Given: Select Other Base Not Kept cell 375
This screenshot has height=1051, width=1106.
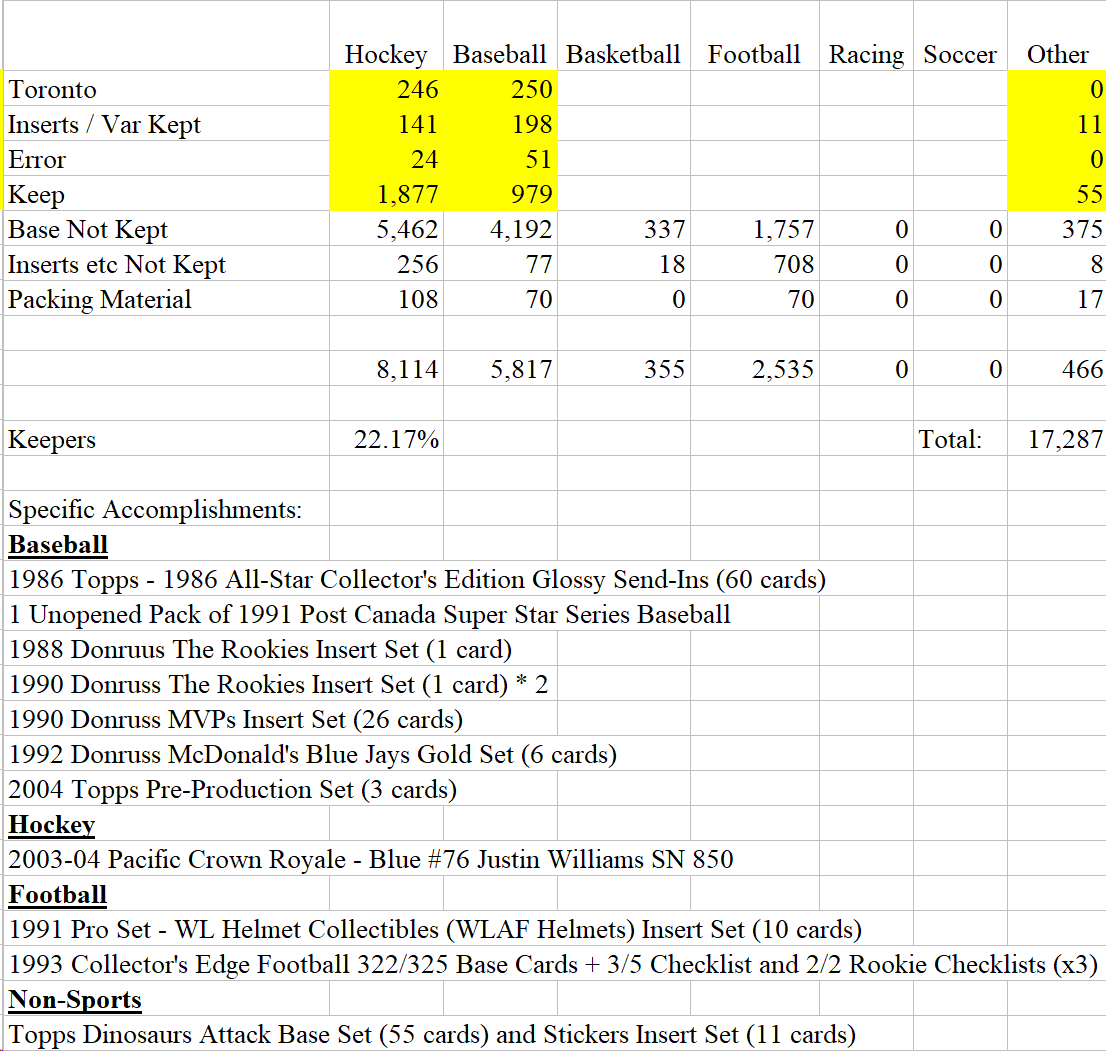Looking at the screenshot, I should point(1057,229).
